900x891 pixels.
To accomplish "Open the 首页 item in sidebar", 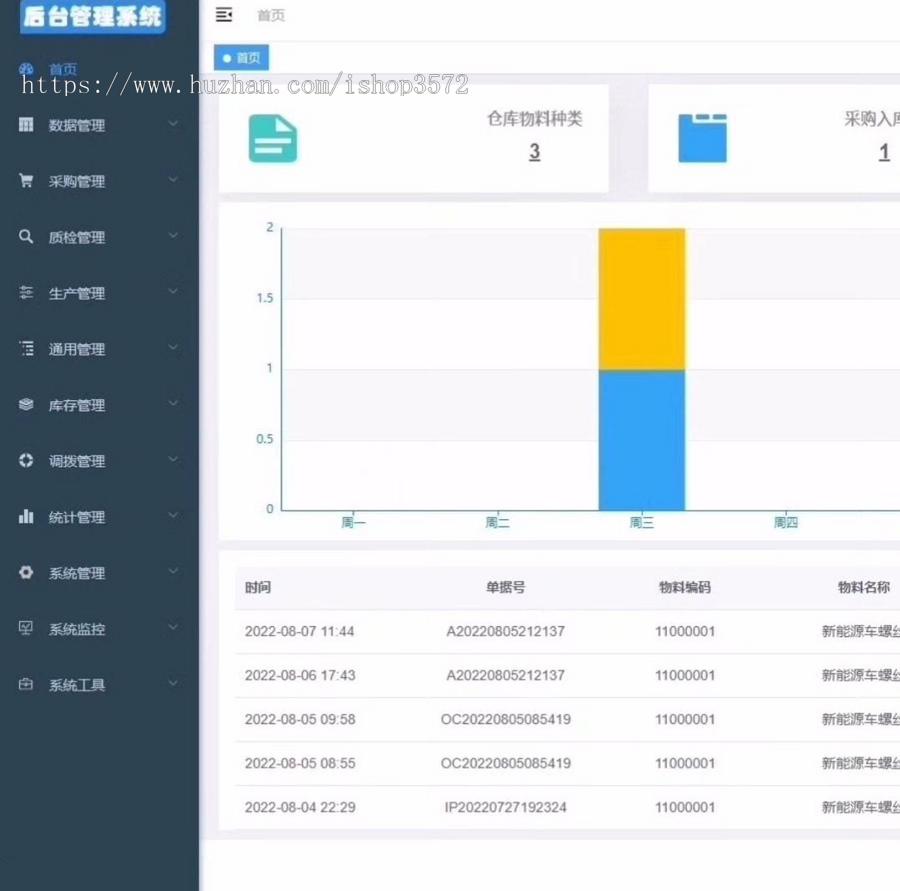I will coord(63,69).
